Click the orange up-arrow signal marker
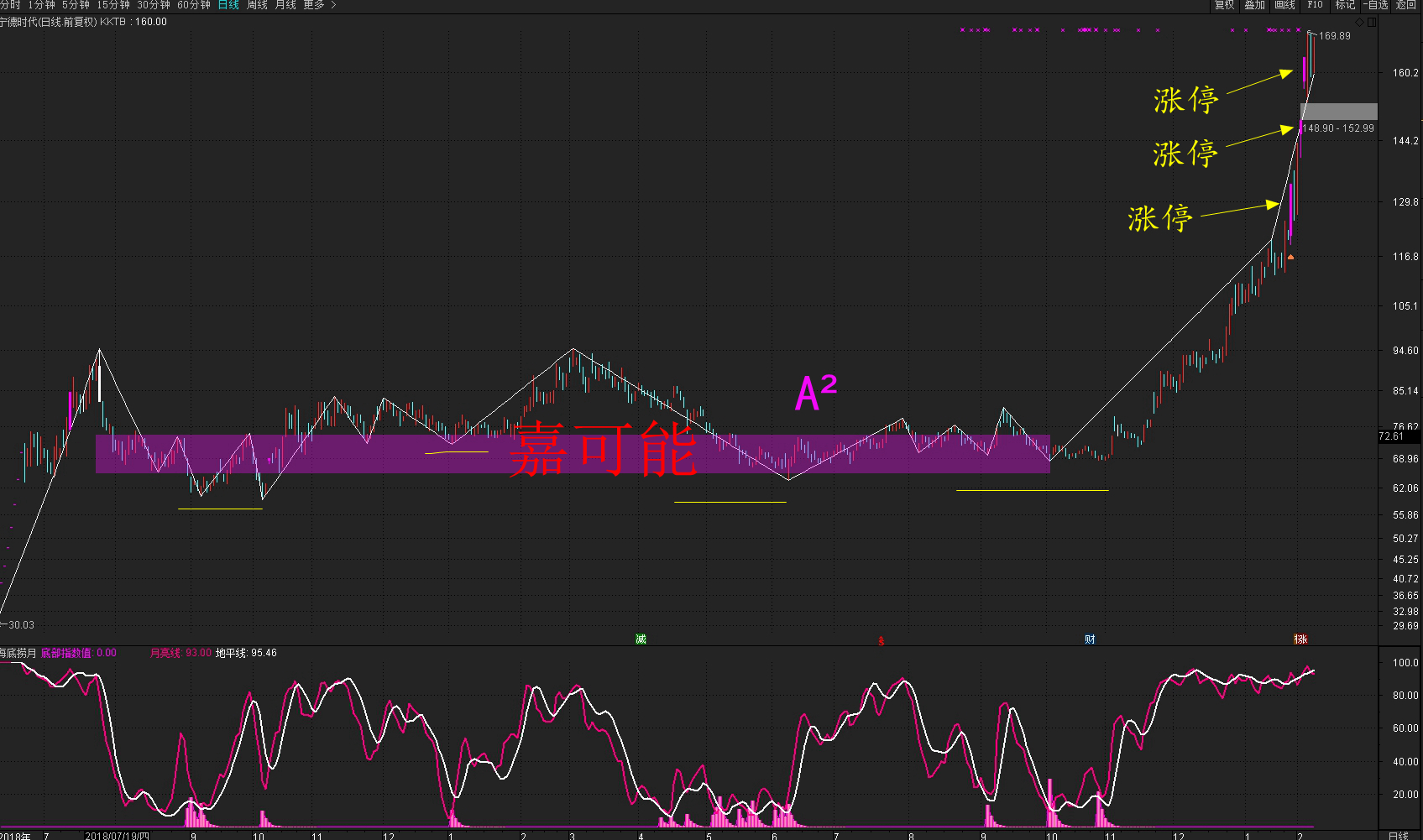Viewport: 1423px width, 840px height. coord(1290,256)
